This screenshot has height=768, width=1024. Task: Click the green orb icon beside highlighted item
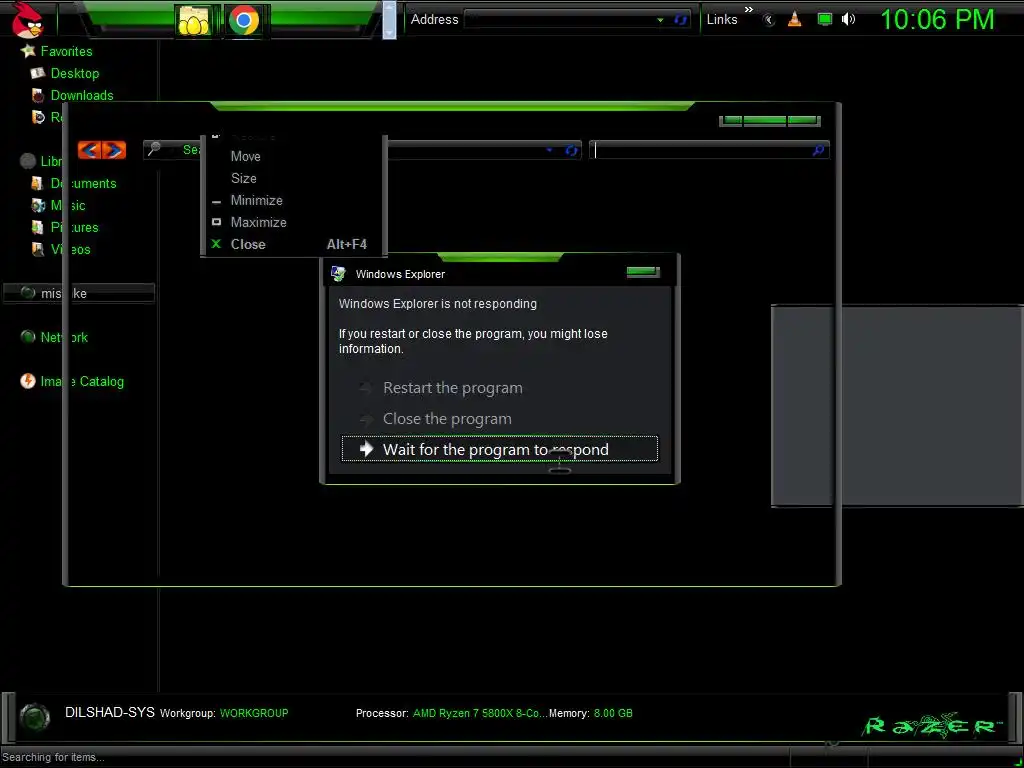point(27,293)
